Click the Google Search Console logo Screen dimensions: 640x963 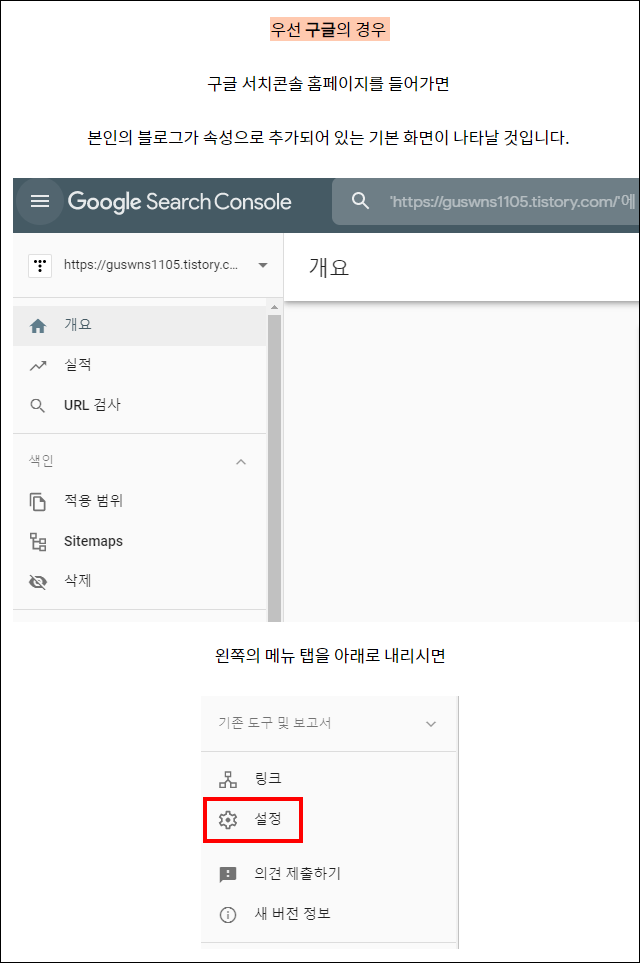tap(179, 201)
